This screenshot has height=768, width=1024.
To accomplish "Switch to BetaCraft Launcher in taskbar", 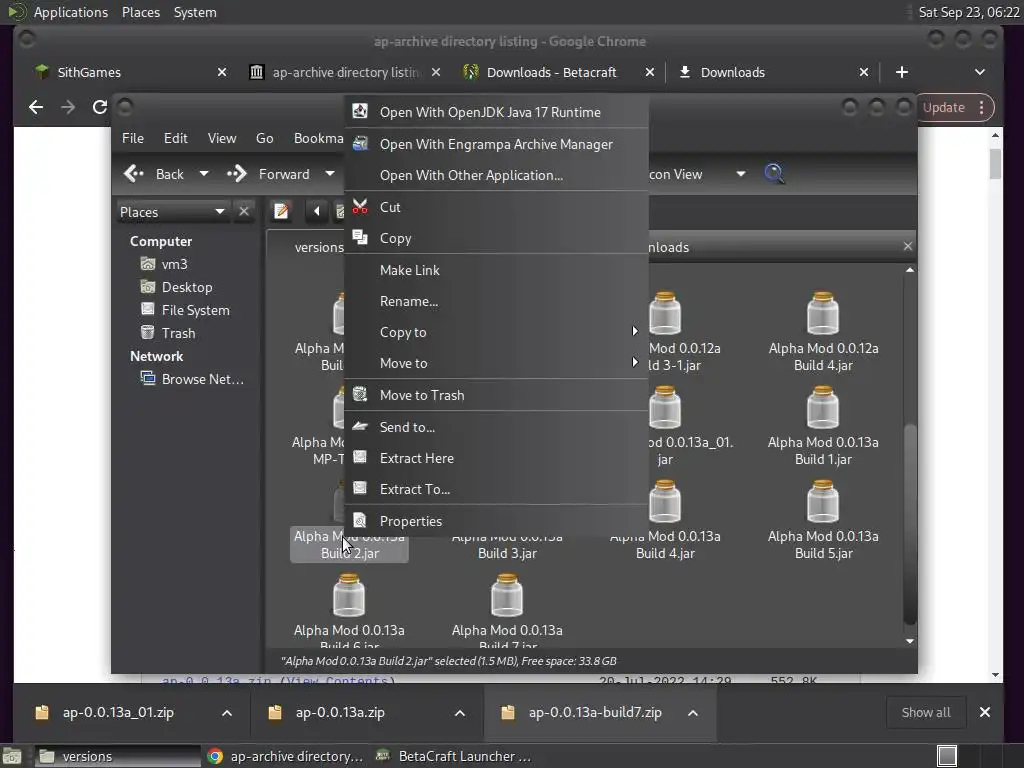I will pyautogui.click(x=455, y=756).
